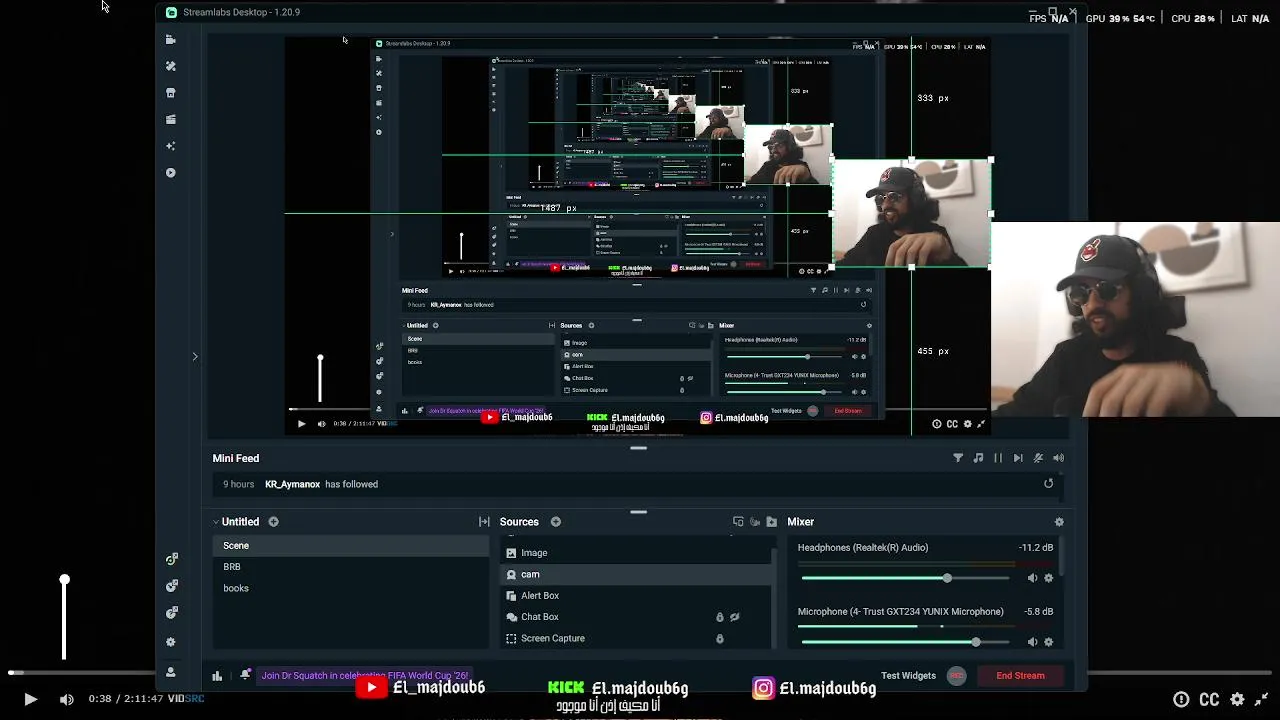Click the video player vertical volume slider
1280x720 pixels.
[x=64, y=618]
